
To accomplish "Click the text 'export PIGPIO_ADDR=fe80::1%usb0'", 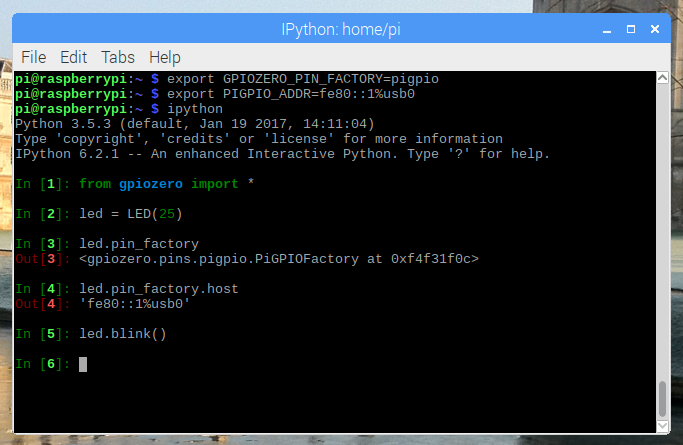I will (x=291, y=94).
